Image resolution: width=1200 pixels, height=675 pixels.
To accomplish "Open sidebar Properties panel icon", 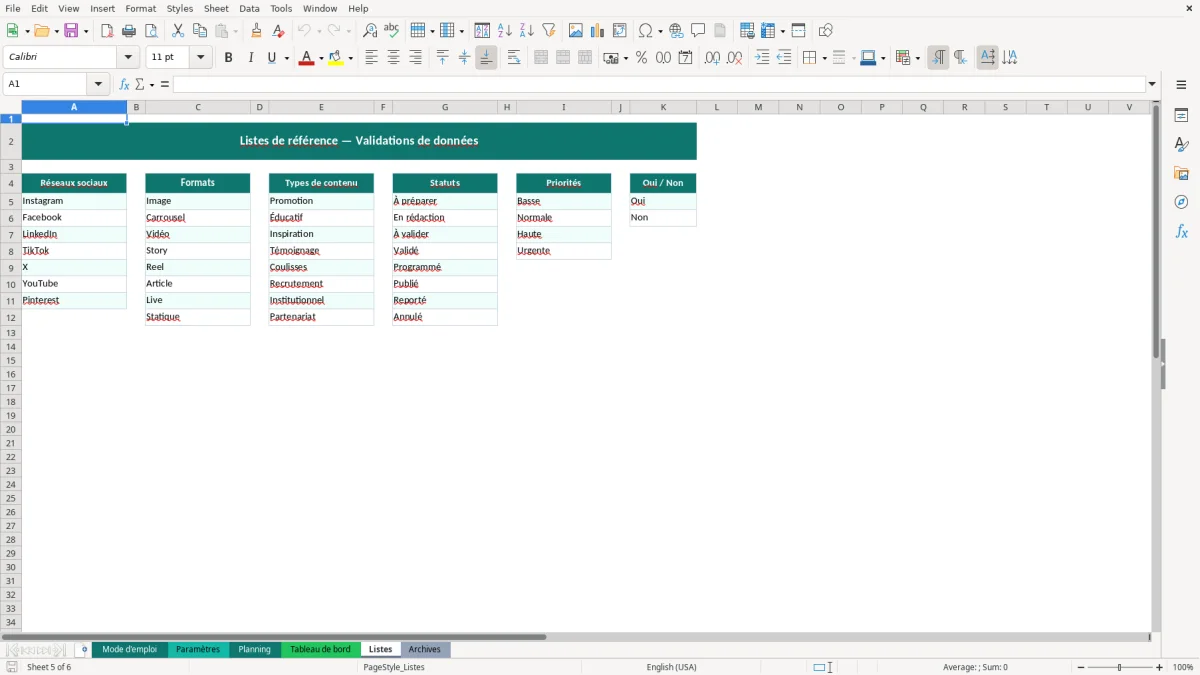I will (x=1181, y=116).
